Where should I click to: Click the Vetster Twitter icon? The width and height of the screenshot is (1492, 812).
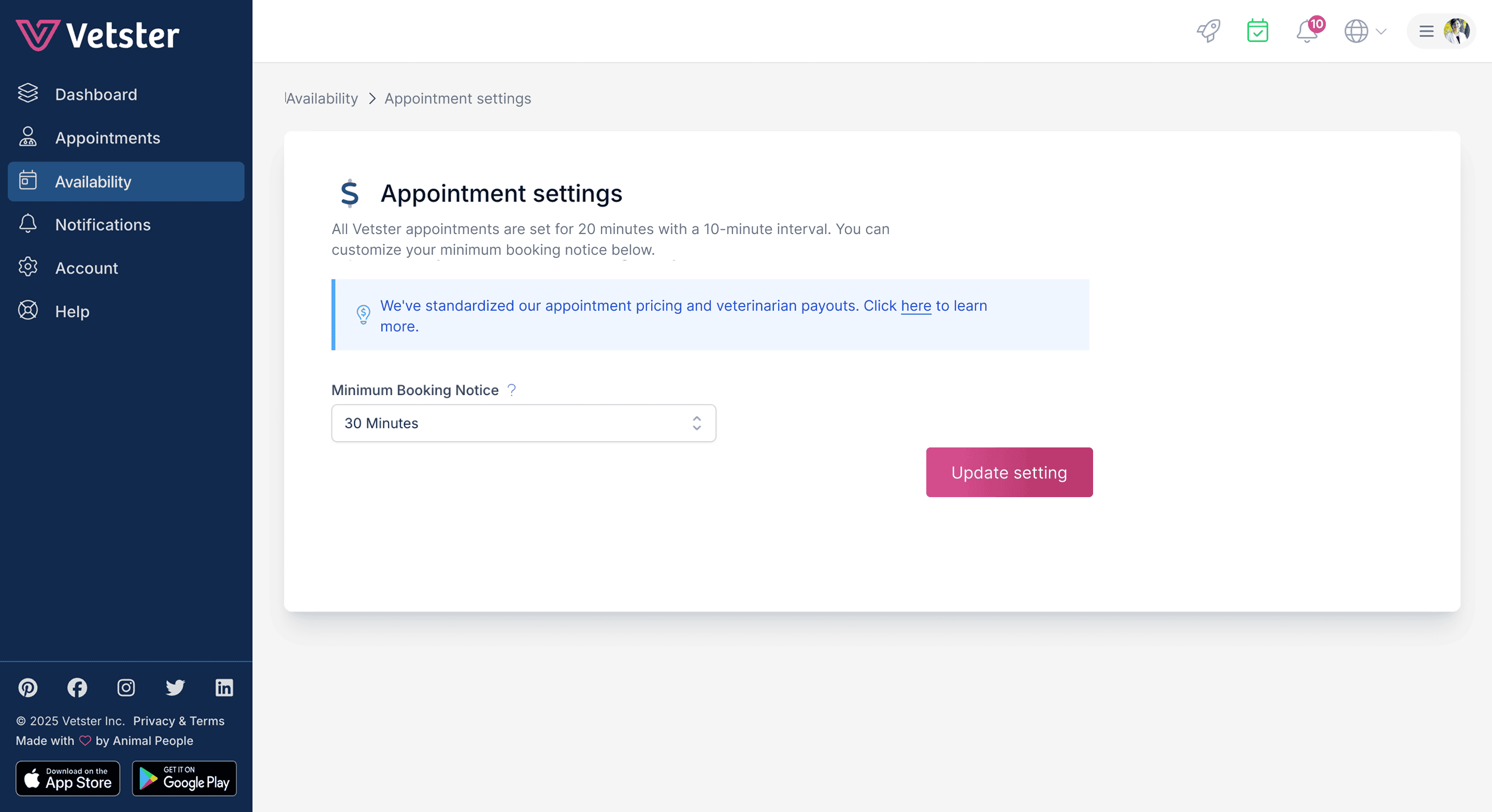(175, 688)
